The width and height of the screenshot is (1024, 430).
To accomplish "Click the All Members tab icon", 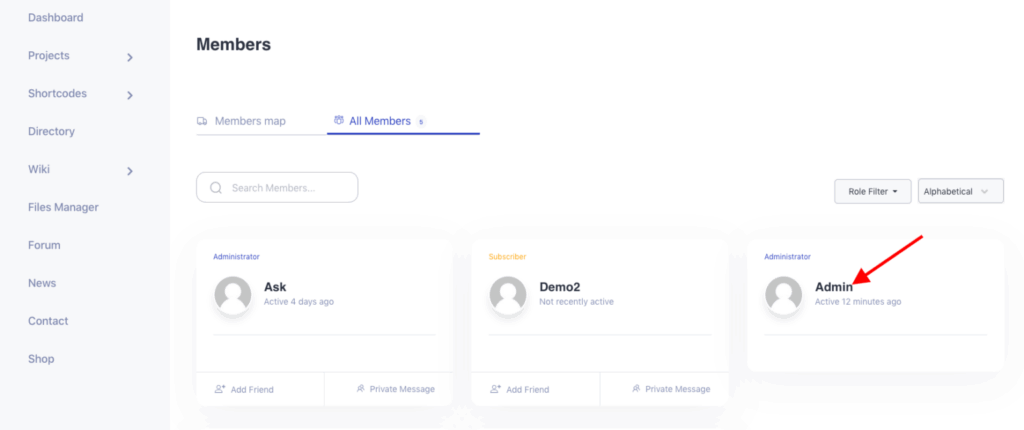I will click(339, 121).
